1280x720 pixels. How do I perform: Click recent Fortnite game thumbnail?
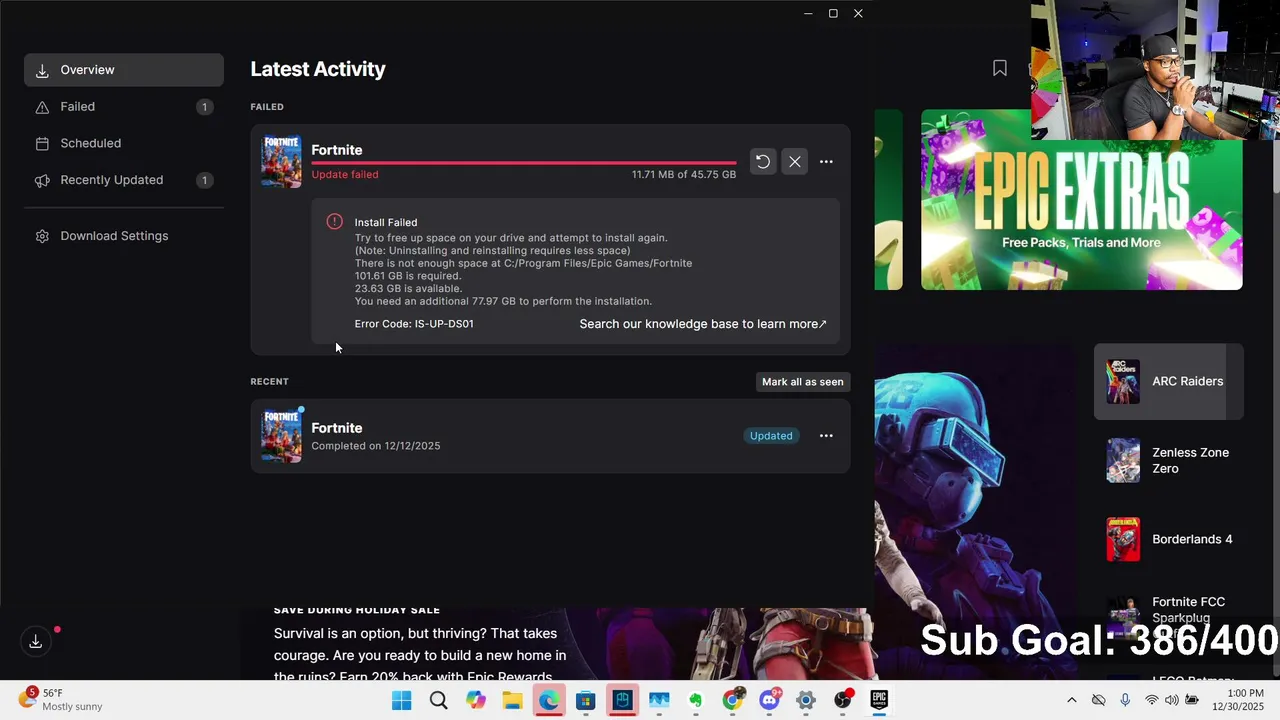click(x=281, y=436)
